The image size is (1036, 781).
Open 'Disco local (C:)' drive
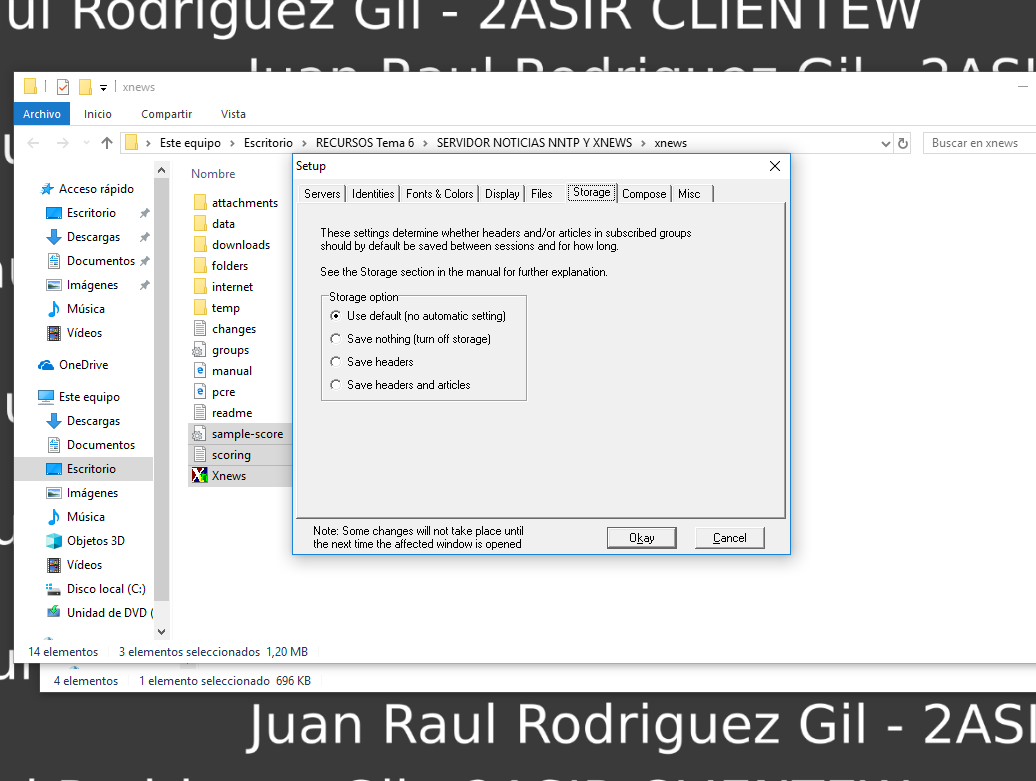106,589
